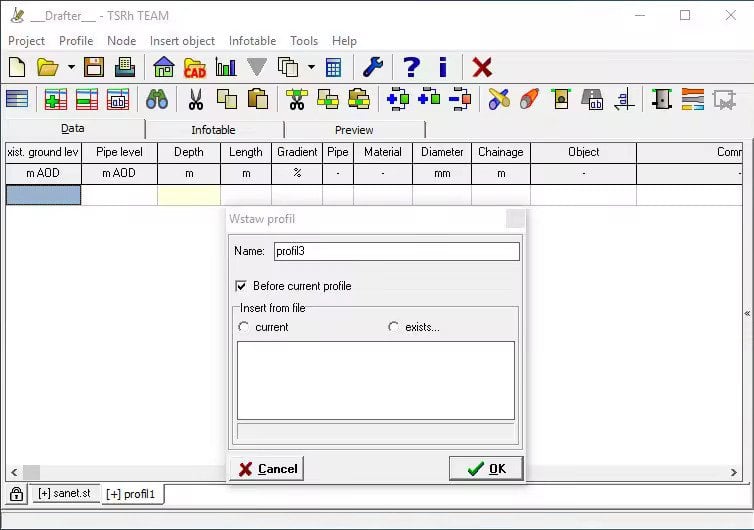
Task: Click the Name input field
Action: pyautogui.click(x=396, y=251)
